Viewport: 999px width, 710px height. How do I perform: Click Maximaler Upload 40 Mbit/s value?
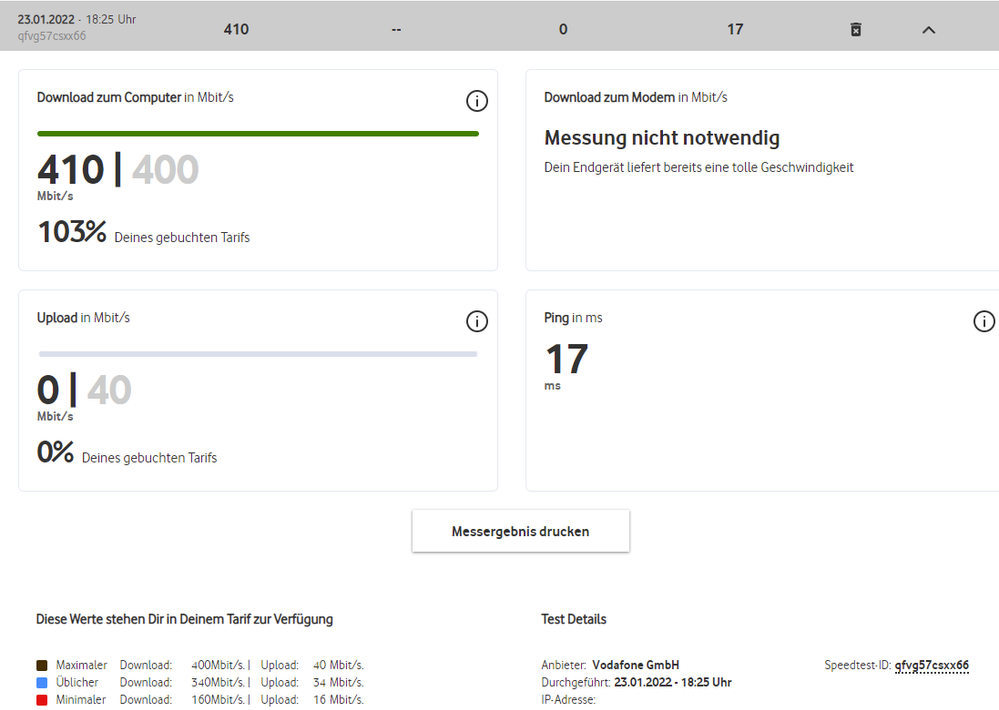[x=338, y=665]
